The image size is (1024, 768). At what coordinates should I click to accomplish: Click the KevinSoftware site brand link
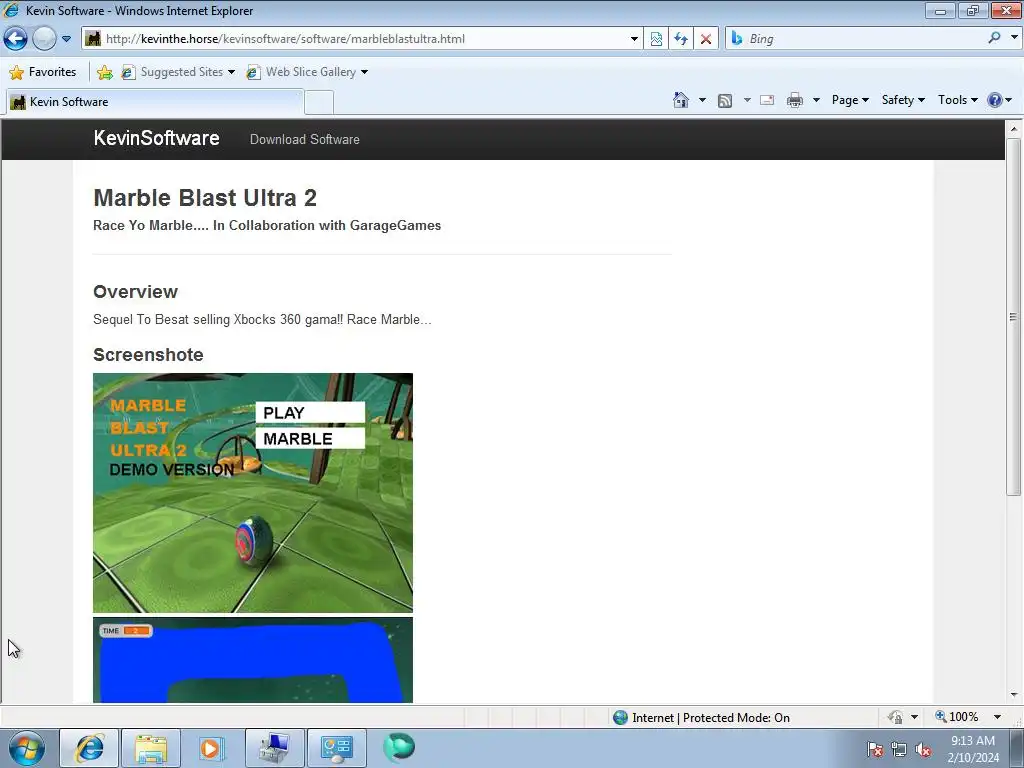pyautogui.click(x=156, y=138)
